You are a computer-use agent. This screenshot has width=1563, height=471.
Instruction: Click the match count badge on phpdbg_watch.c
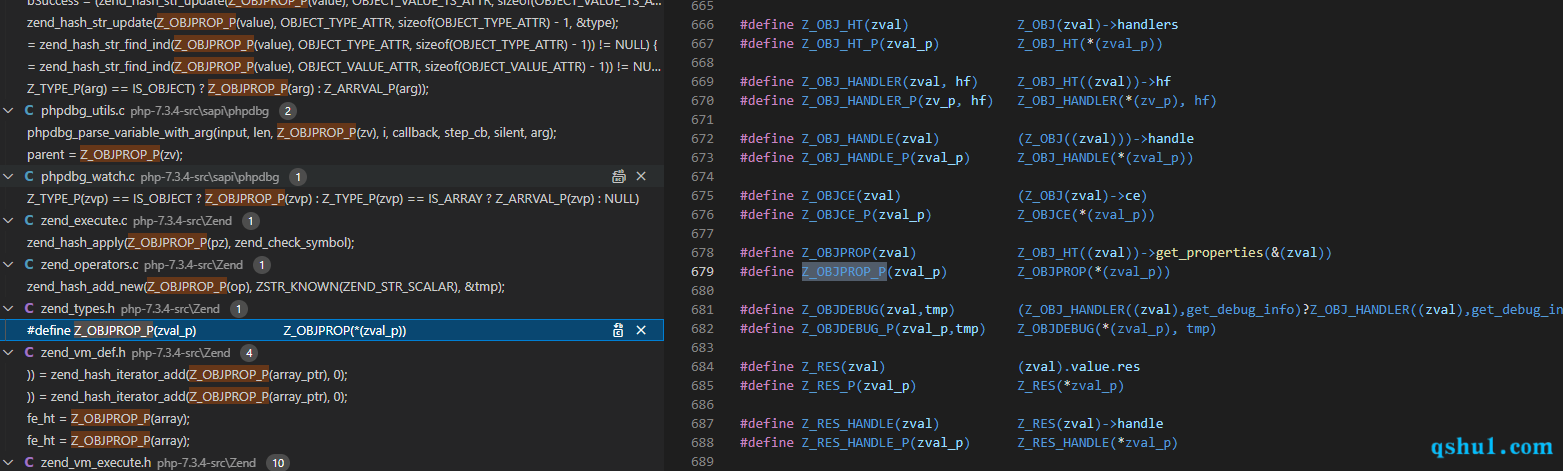pyautogui.click(x=298, y=176)
